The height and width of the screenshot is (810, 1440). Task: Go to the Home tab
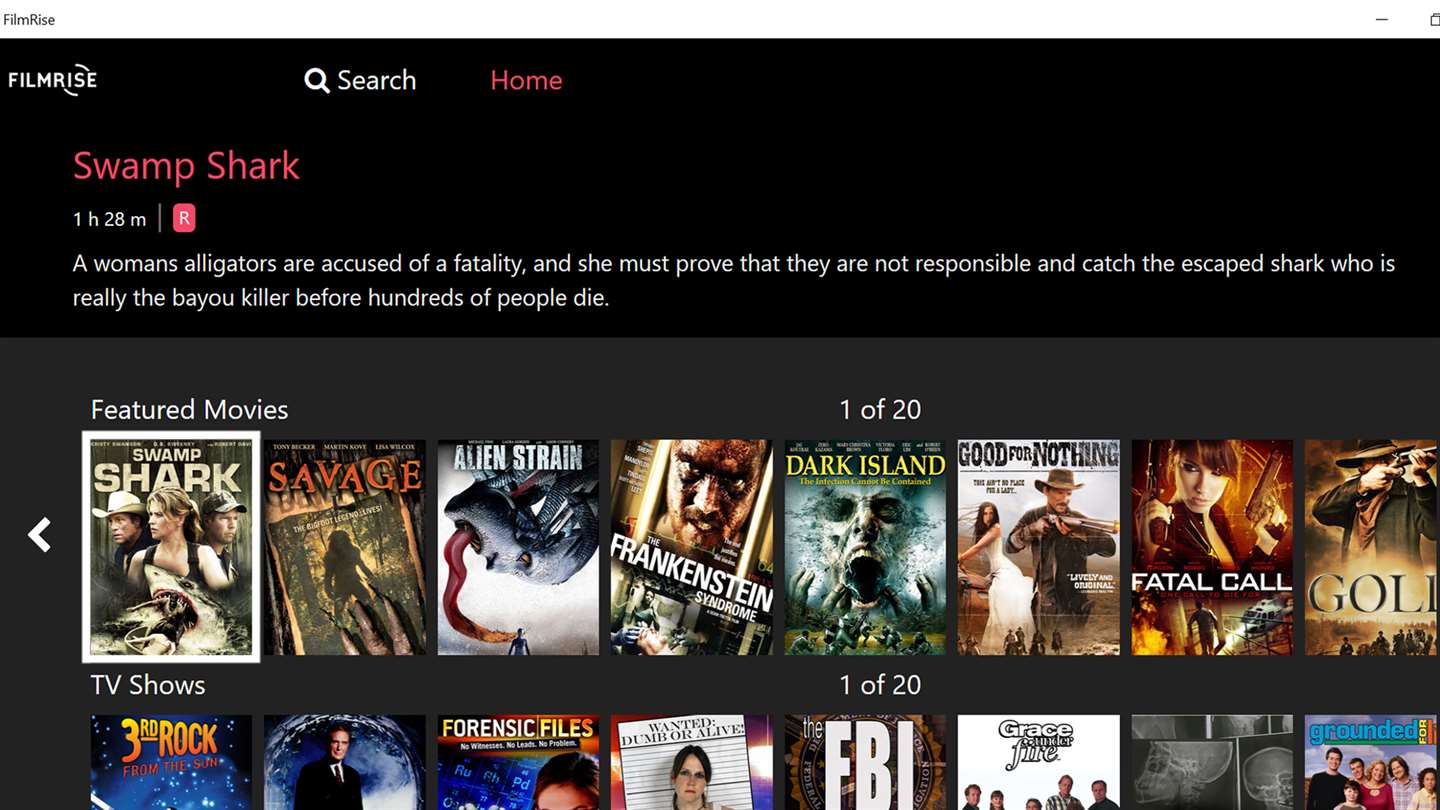pos(526,80)
